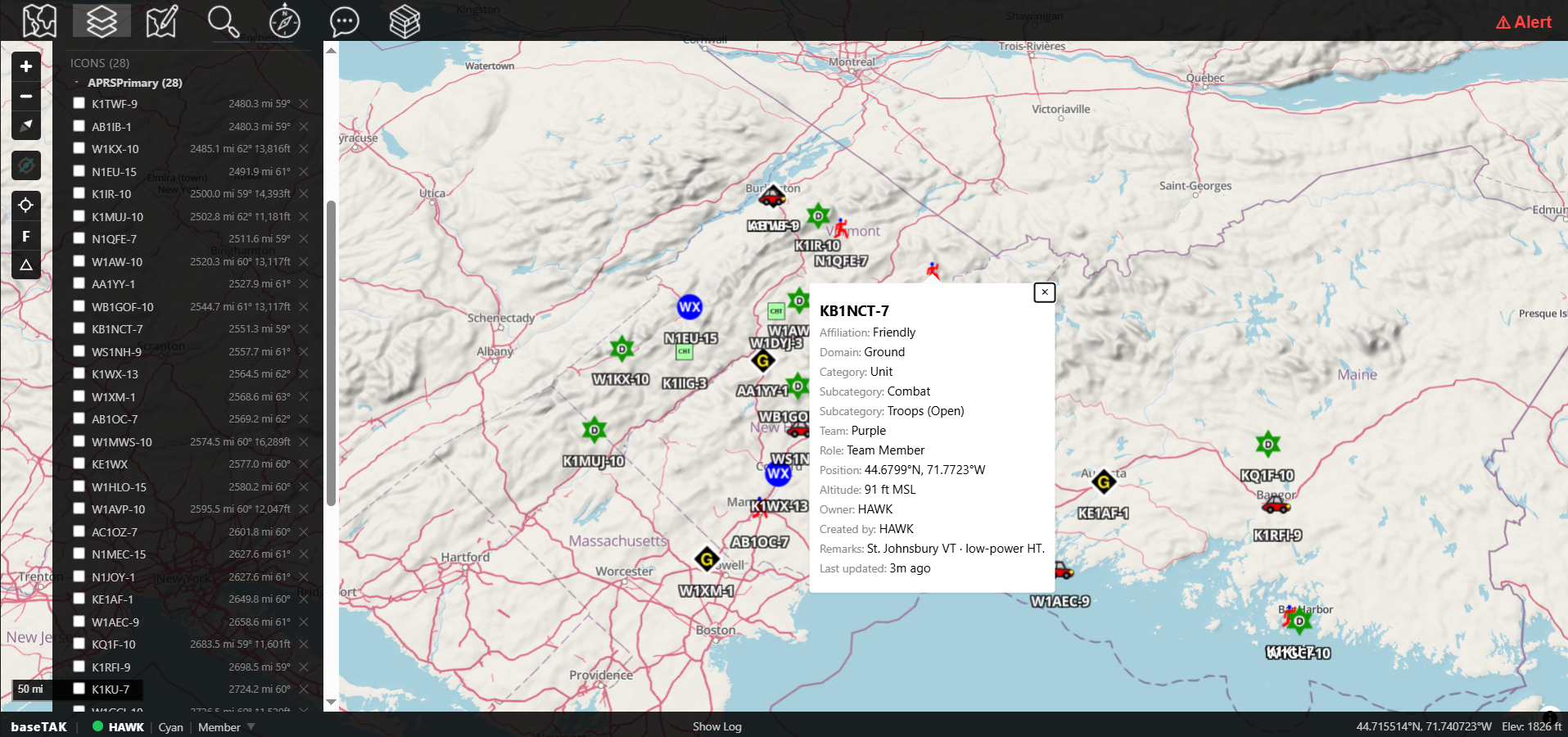Image resolution: width=1568 pixels, height=737 pixels.
Task: Click the coordinates readout in status bar
Action: point(1424,726)
